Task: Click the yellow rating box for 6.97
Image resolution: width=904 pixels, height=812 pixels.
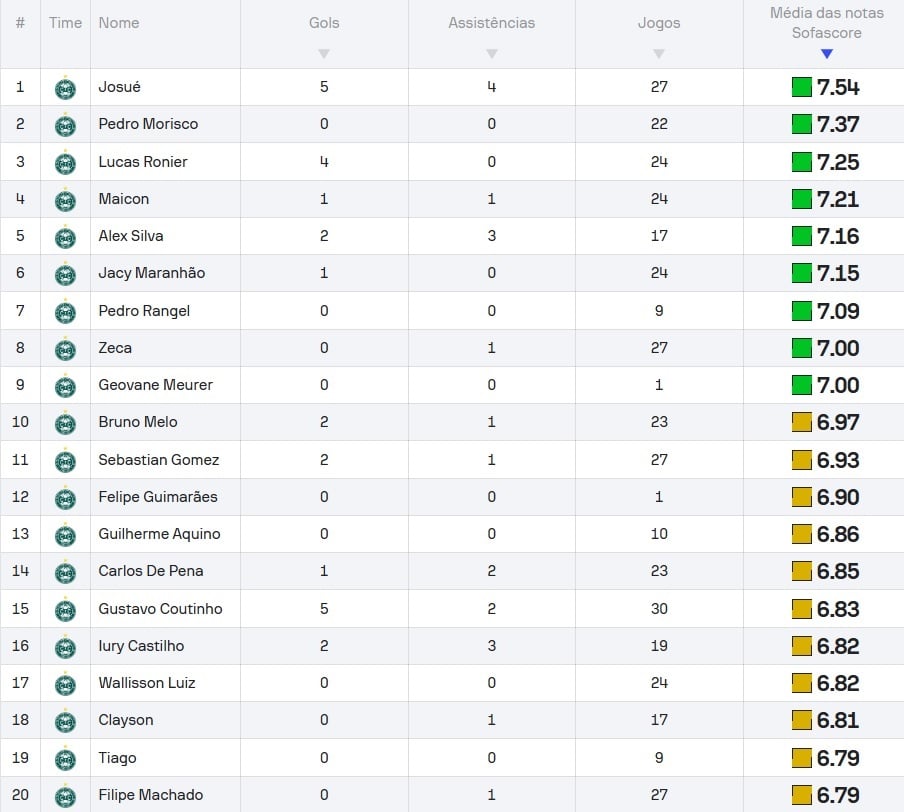Action: click(x=801, y=422)
